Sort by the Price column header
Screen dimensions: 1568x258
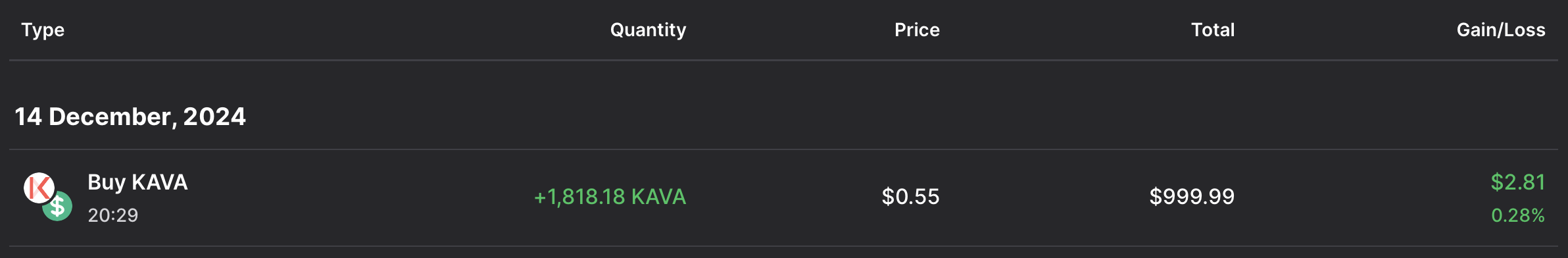click(x=917, y=30)
